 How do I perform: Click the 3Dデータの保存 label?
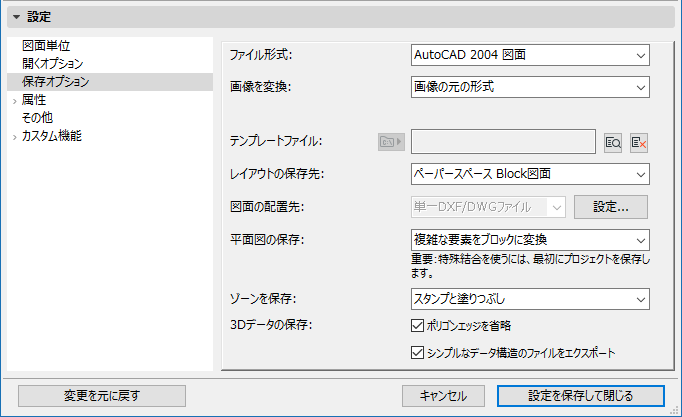pyautogui.click(x=271, y=325)
